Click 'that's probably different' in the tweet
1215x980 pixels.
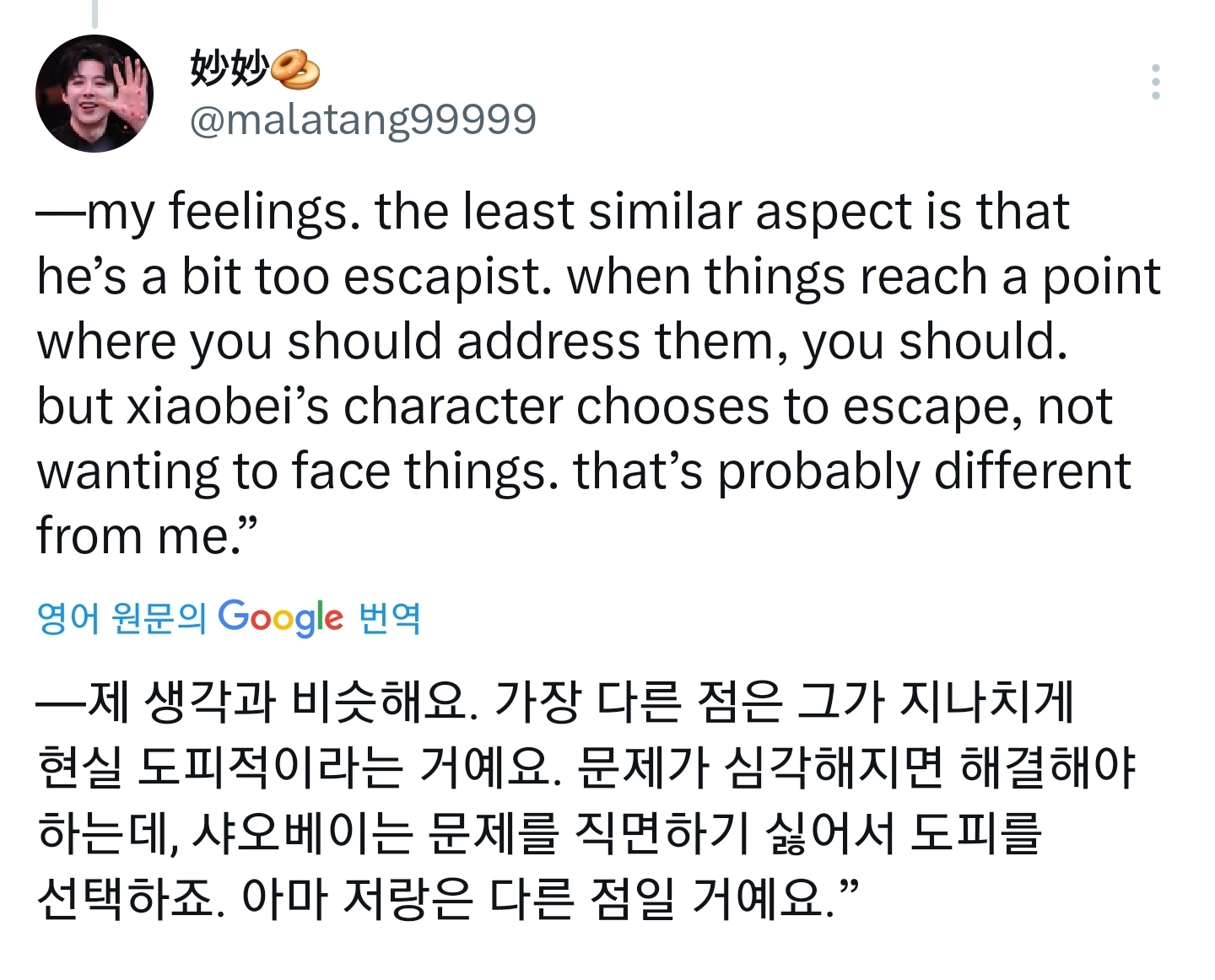(851, 471)
